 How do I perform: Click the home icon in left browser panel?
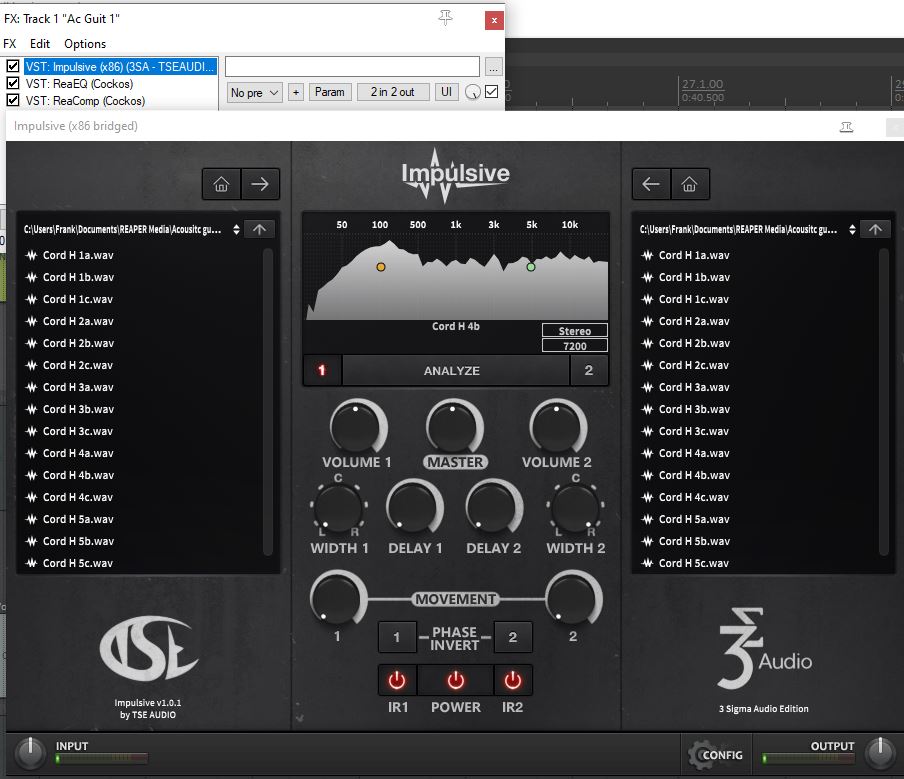[x=221, y=184]
